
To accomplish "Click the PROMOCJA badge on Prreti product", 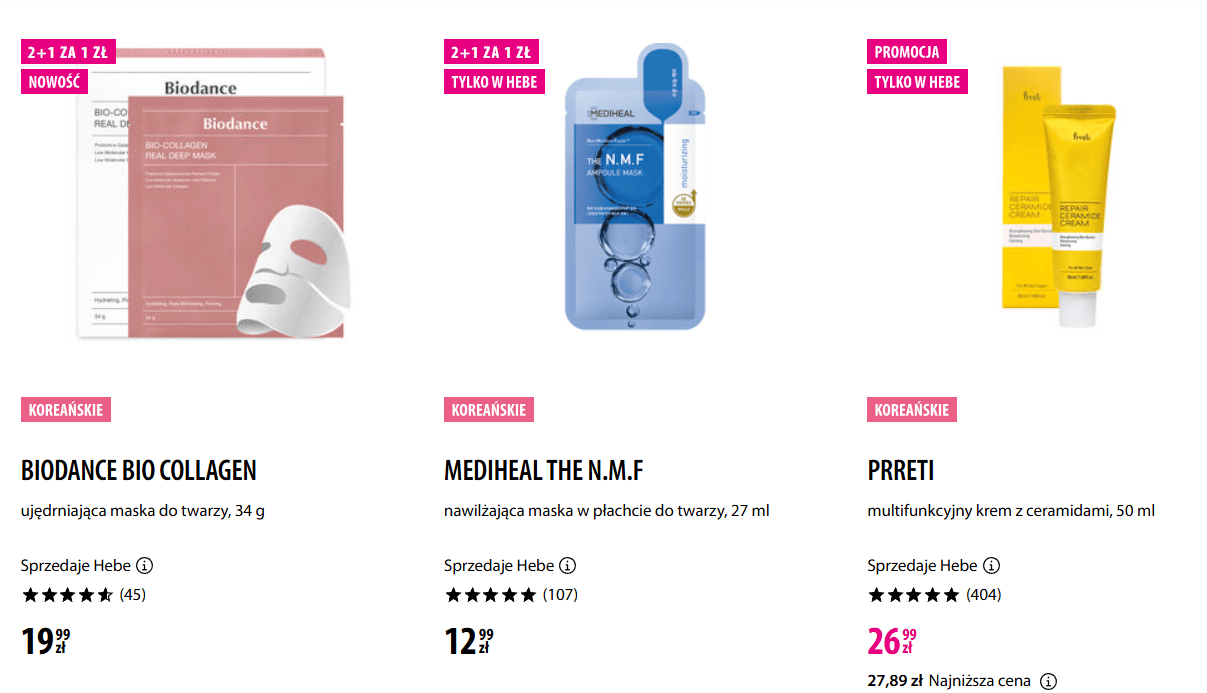I will 906,52.
